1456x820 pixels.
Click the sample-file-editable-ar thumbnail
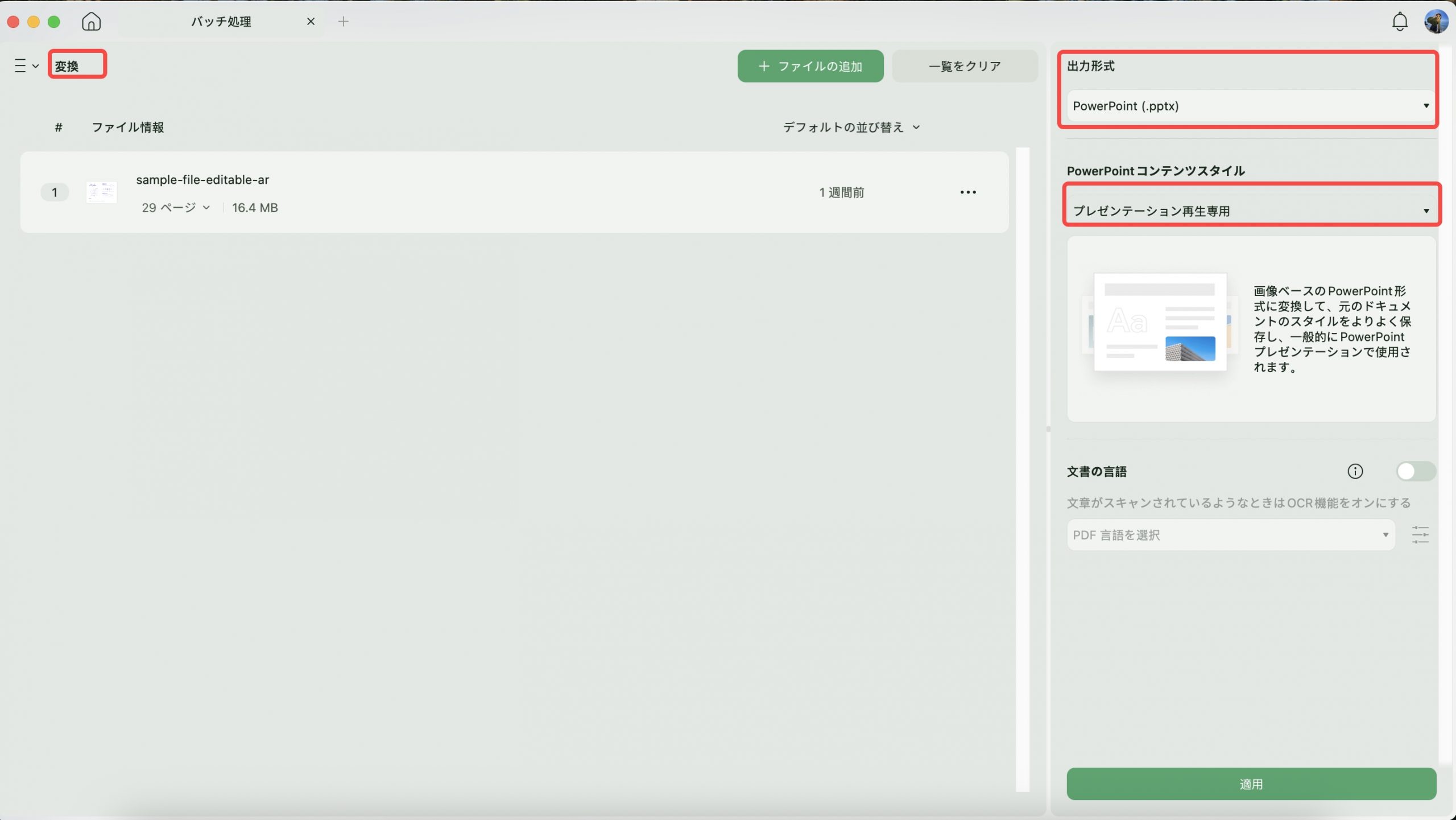pyautogui.click(x=101, y=192)
